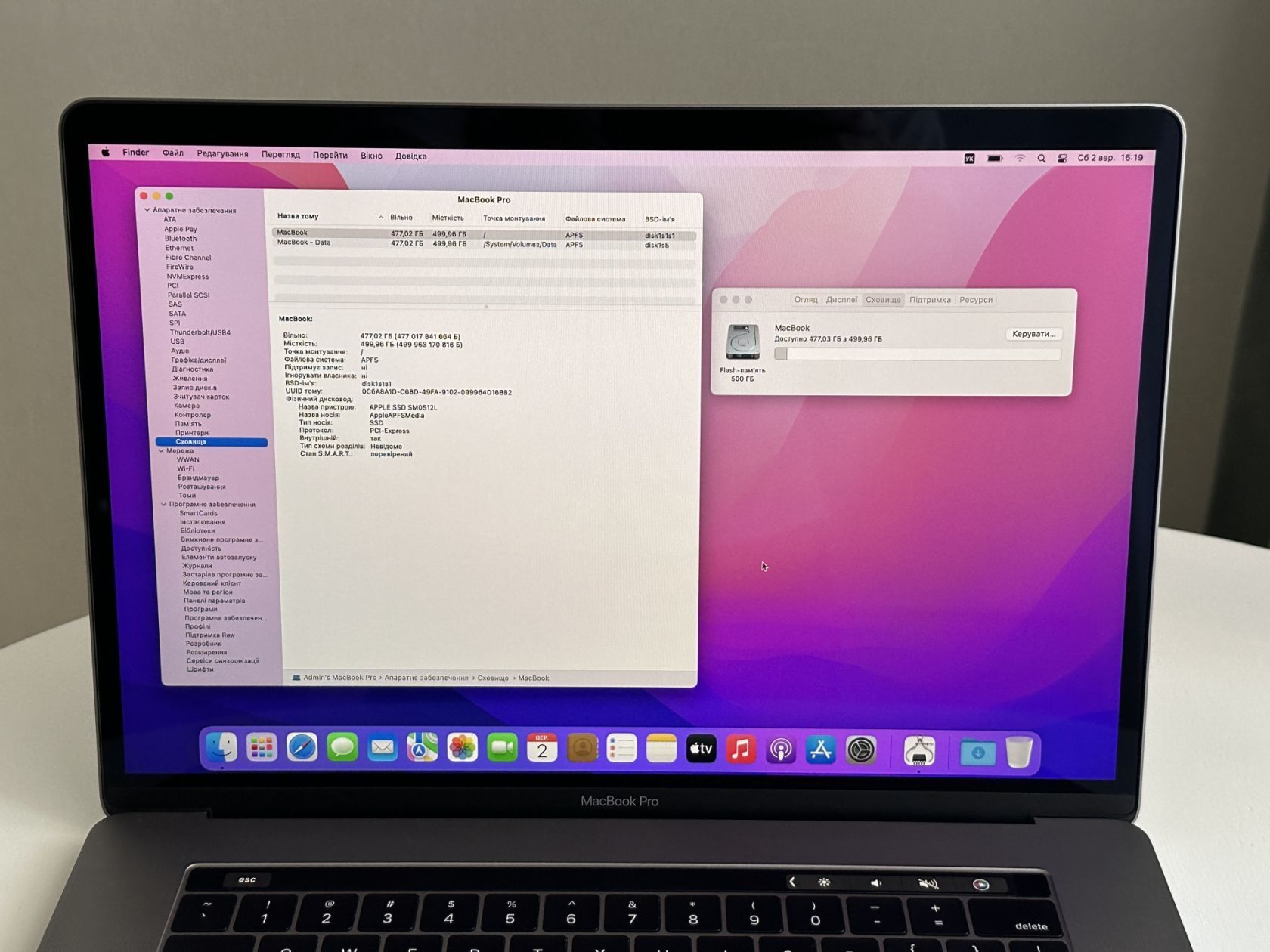Select the MacBook - Data volume row
This screenshot has width=1270, height=952.
(x=483, y=244)
